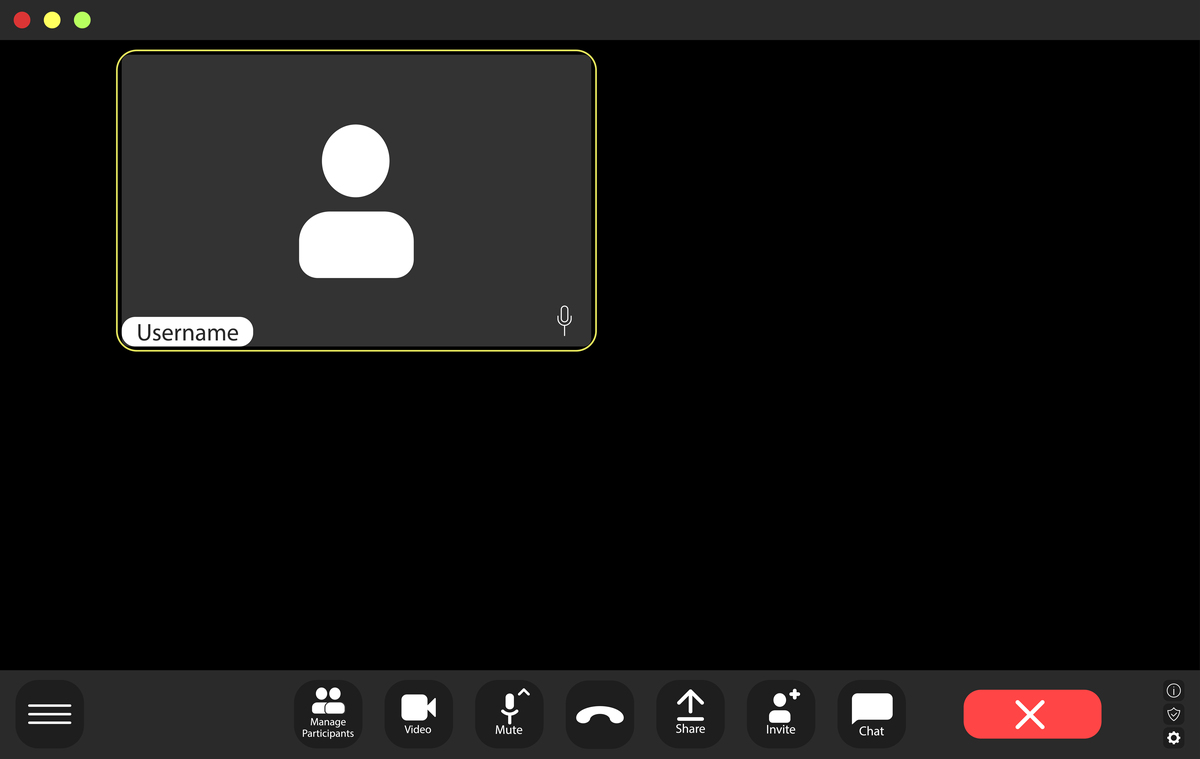This screenshot has height=759, width=1200.
Task: Hang up with the phone icon
Action: [x=599, y=714]
